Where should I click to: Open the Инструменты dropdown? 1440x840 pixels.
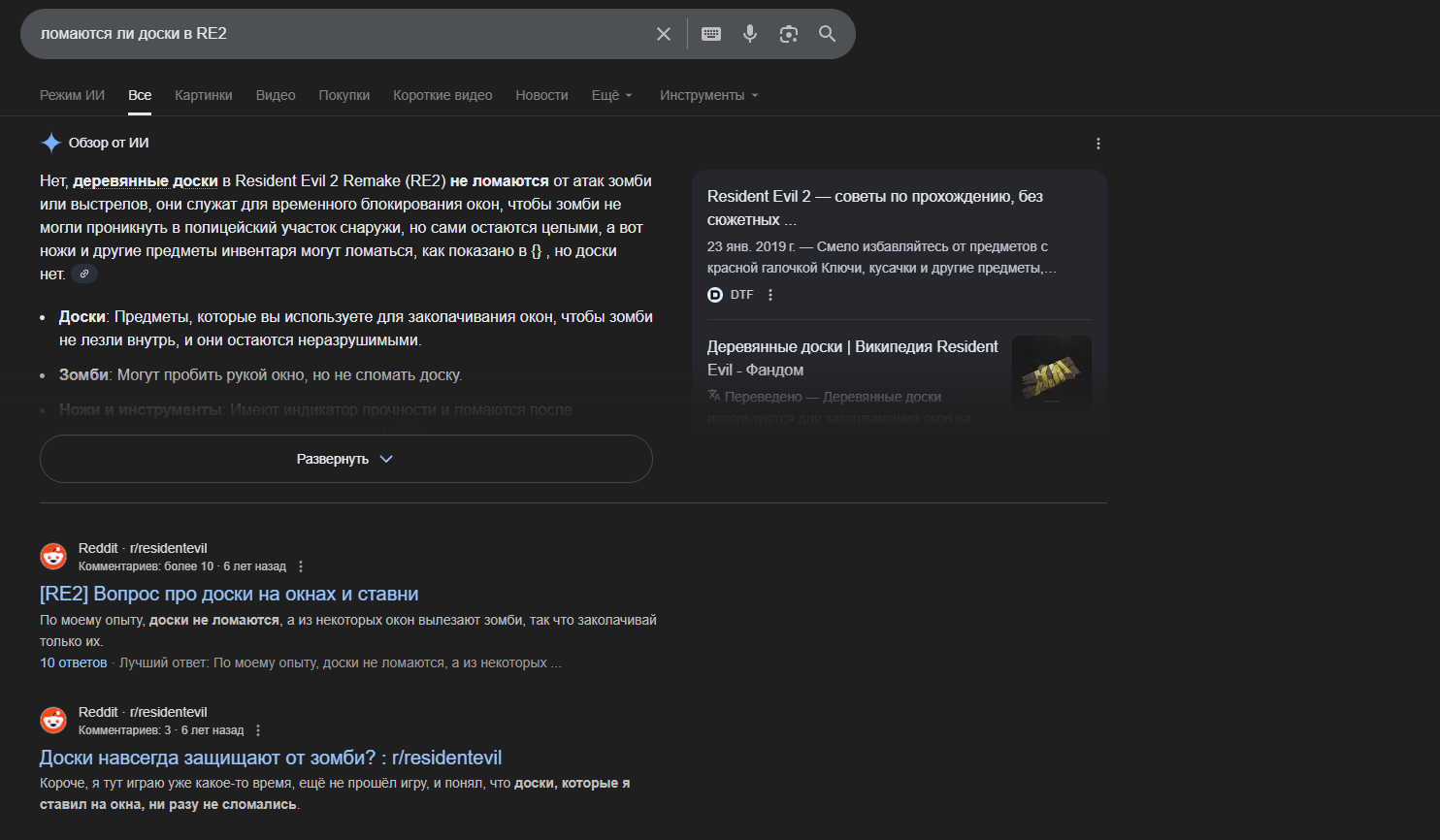[x=709, y=95]
